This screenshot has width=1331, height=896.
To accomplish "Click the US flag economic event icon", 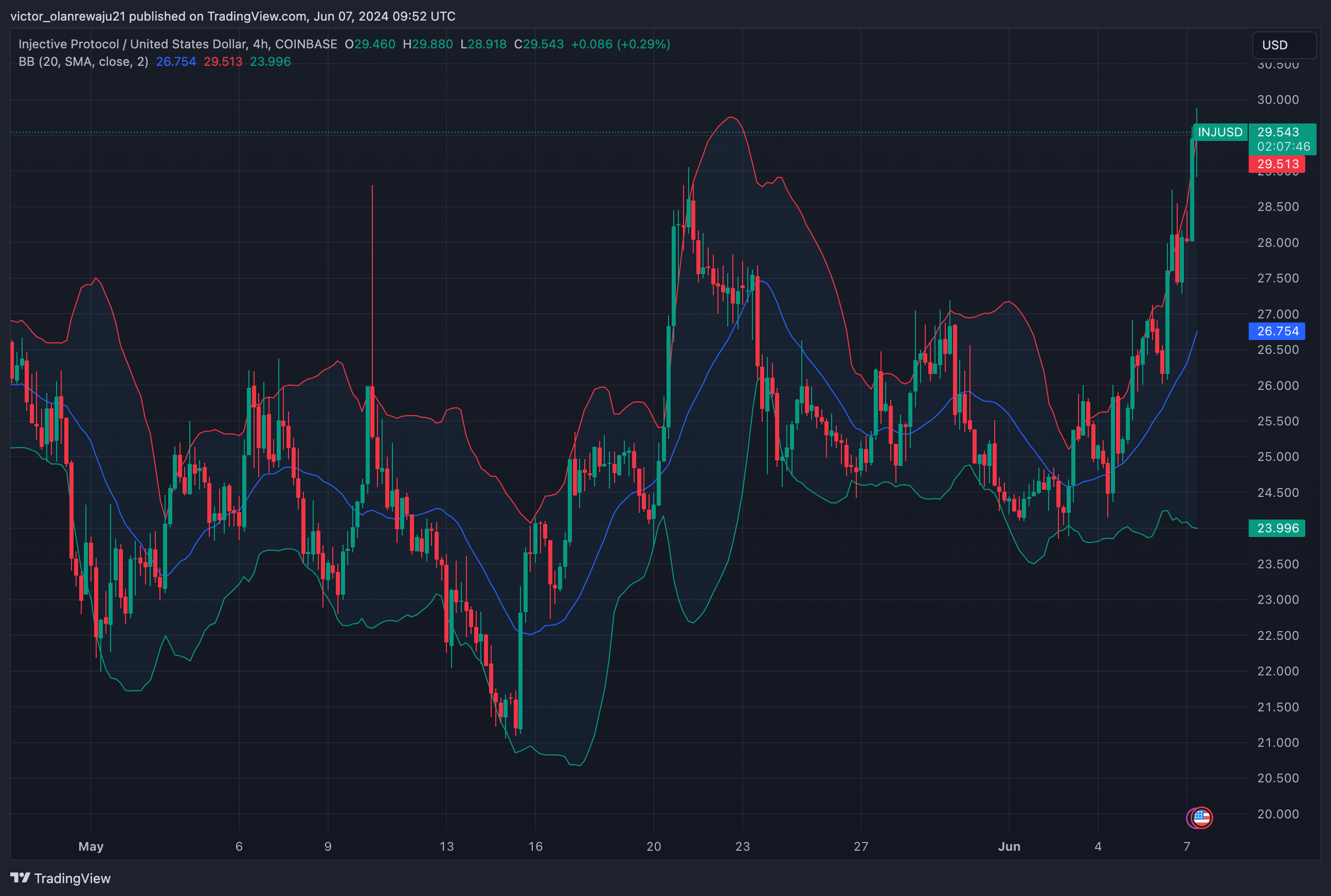I will pyautogui.click(x=1202, y=818).
